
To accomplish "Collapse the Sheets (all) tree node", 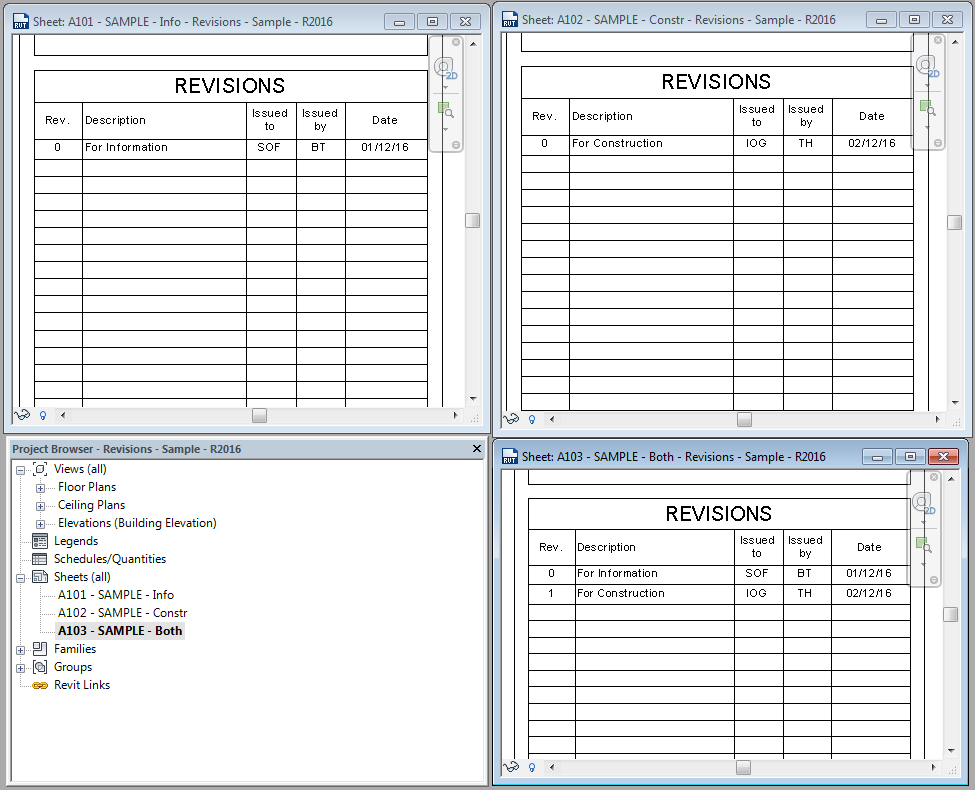I will (x=21, y=577).
